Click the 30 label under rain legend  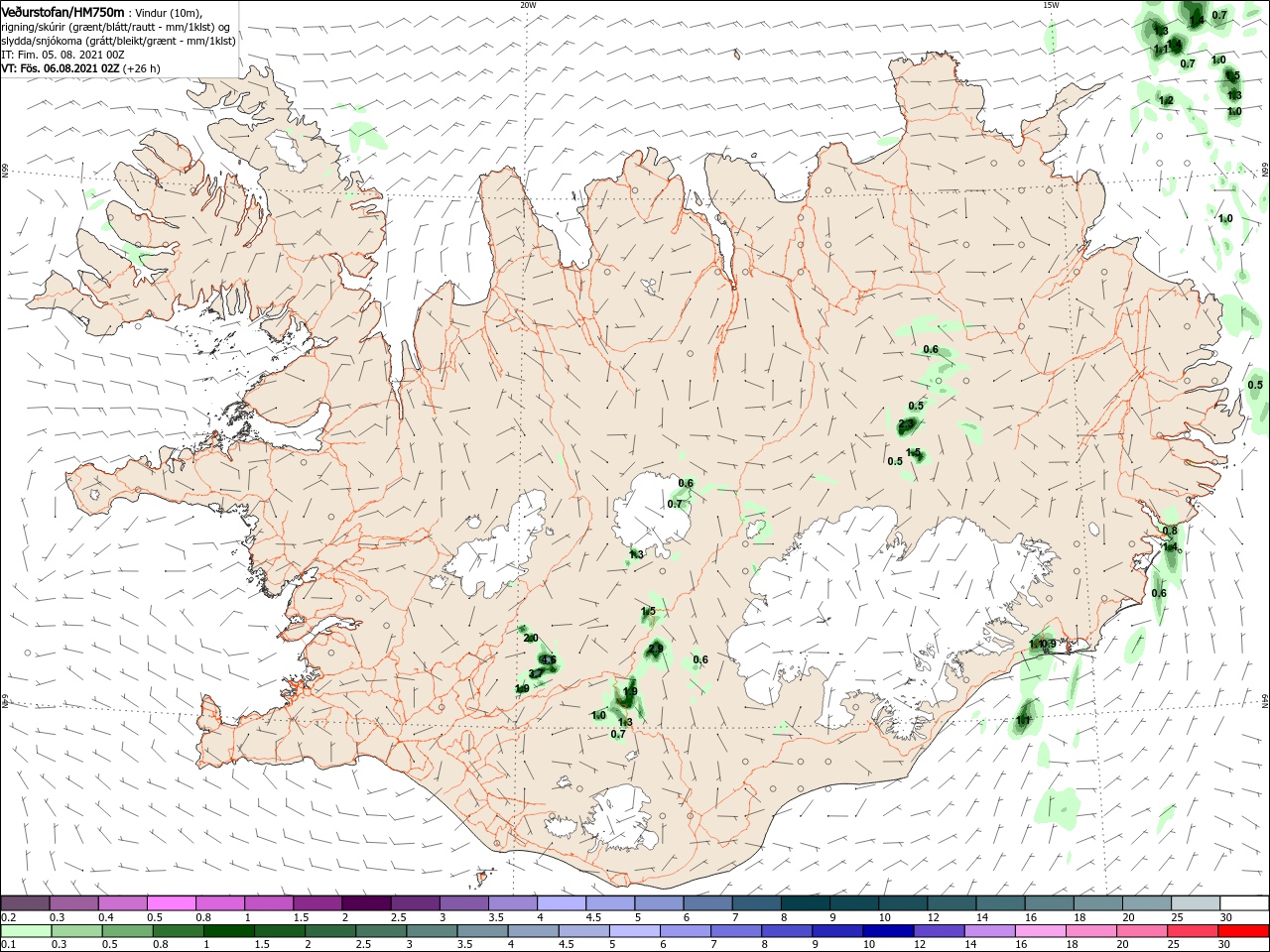pos(1226,945)
